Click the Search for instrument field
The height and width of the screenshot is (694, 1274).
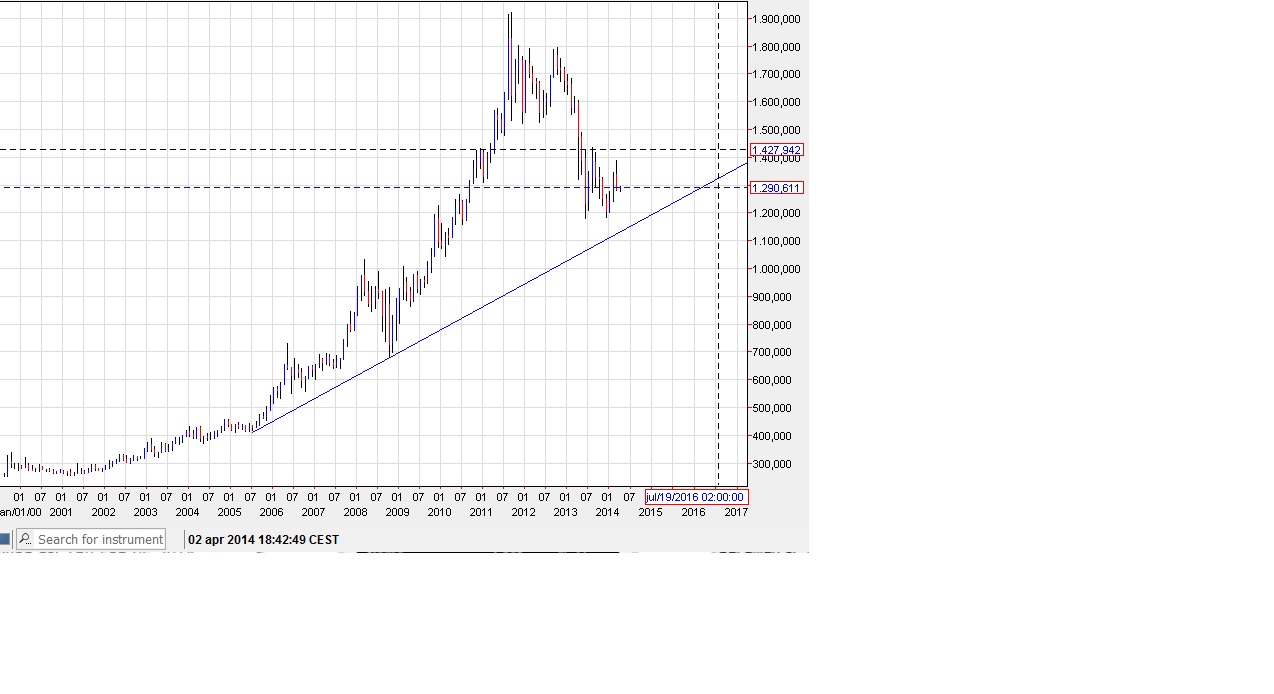pos(90,539)
